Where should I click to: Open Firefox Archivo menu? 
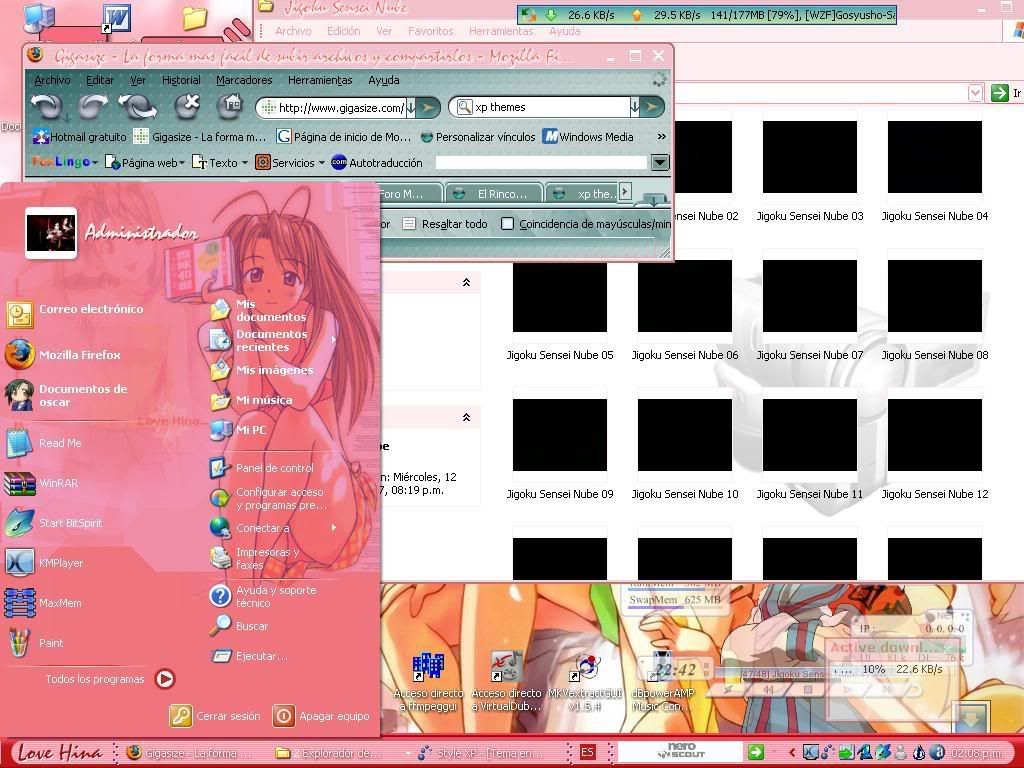pos(52,80)
